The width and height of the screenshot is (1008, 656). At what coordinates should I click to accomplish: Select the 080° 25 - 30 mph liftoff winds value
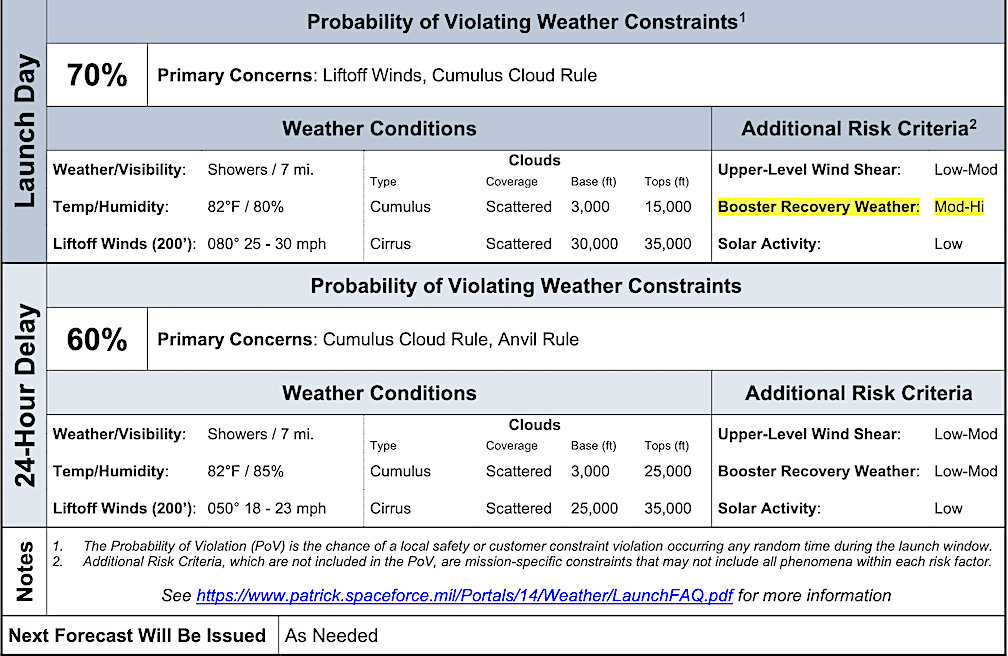(x=267, y=244)
